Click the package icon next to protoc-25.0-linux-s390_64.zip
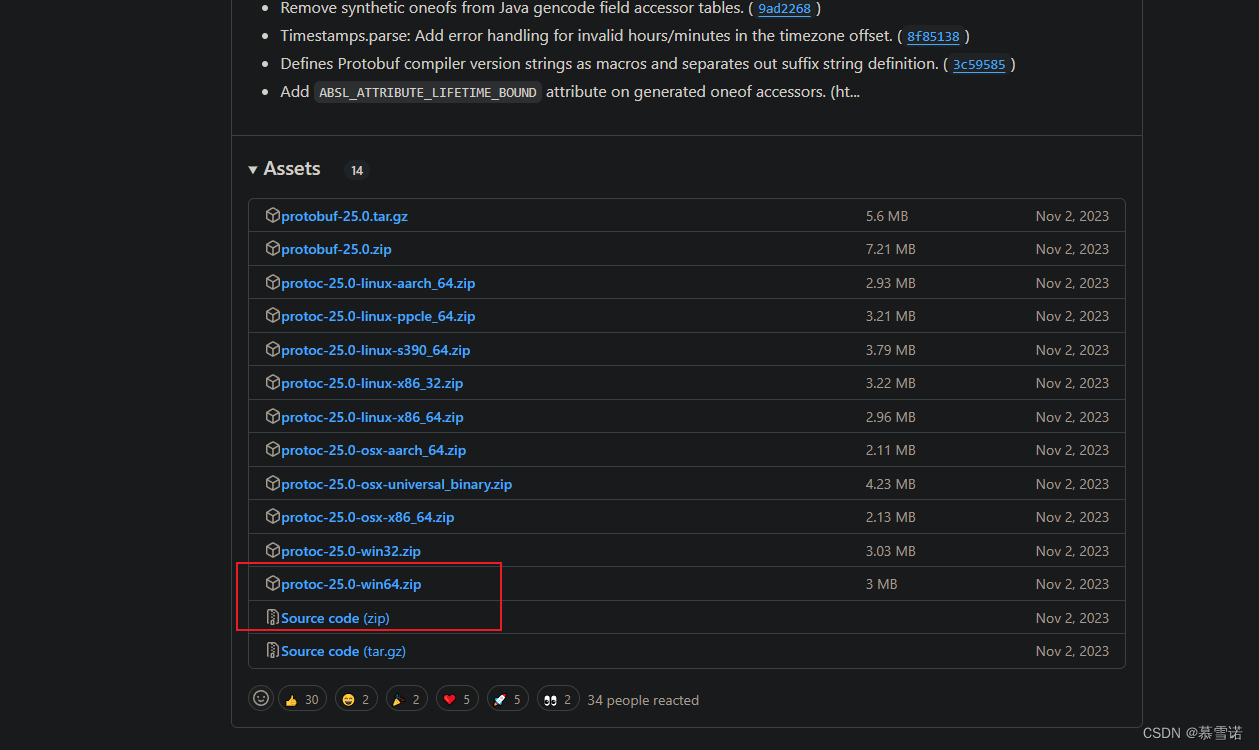Image resolution: width=1259 pixels, height=750 pixels. 272,349
